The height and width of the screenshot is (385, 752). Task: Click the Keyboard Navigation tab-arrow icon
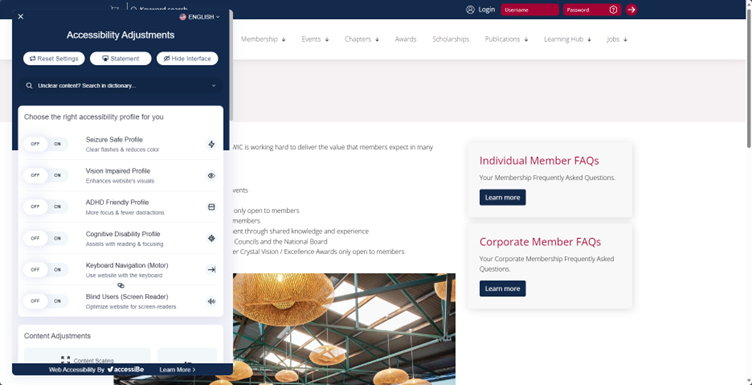point(212,269)
